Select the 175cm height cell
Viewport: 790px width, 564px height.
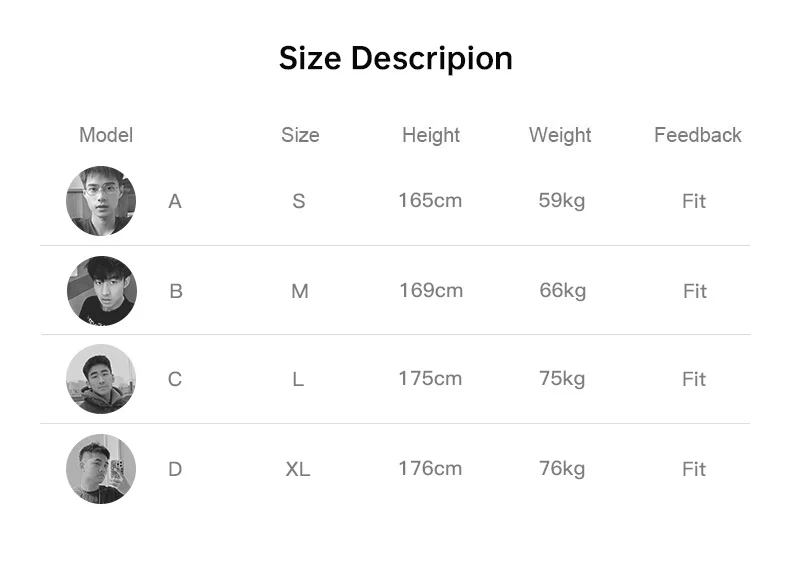[430, 378]
